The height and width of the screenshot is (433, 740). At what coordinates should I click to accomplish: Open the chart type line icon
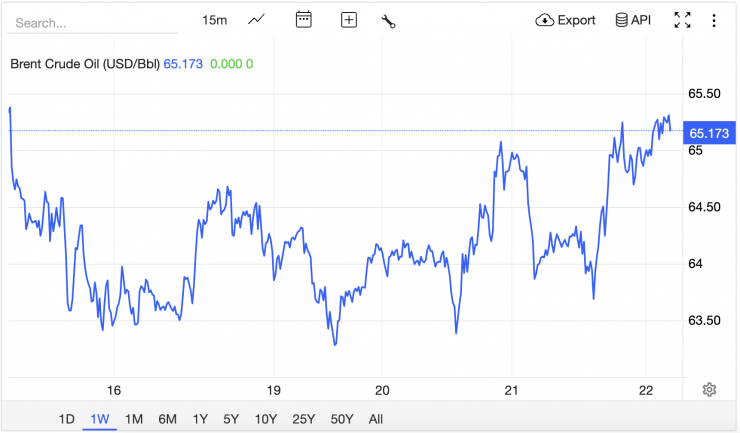257,20
